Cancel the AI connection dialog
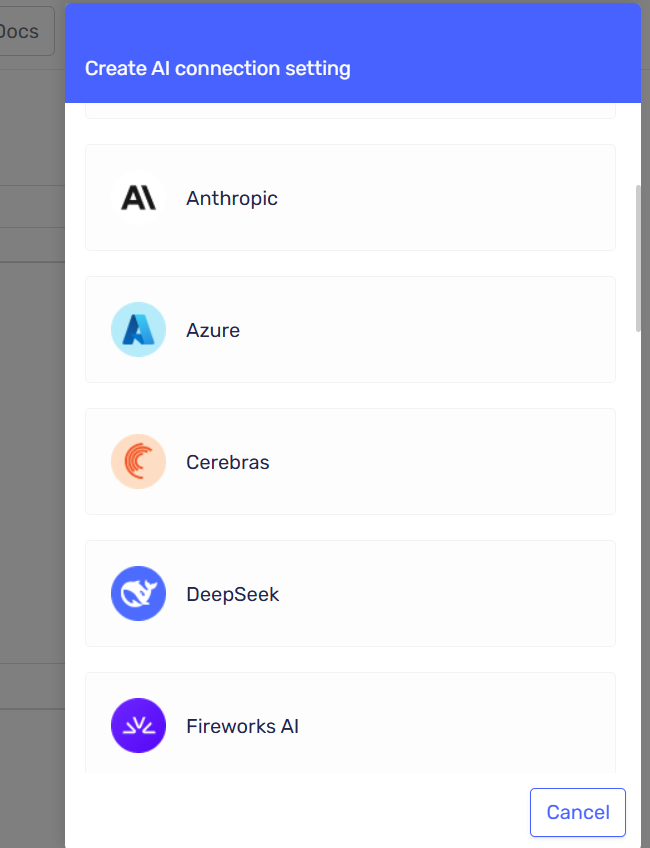Image resolution: width=650 pixels, height=848 pixels. point(578,812)
